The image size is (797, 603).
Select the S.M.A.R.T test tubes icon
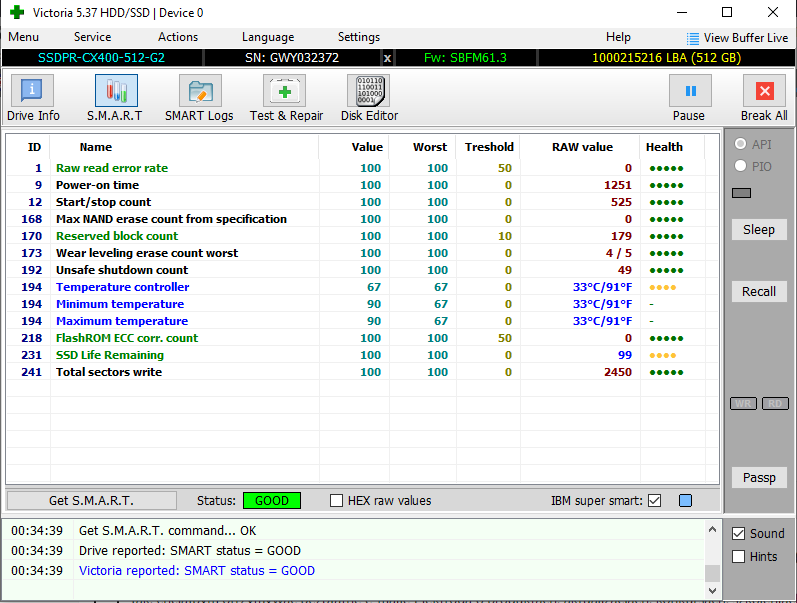tap(116, 91)
